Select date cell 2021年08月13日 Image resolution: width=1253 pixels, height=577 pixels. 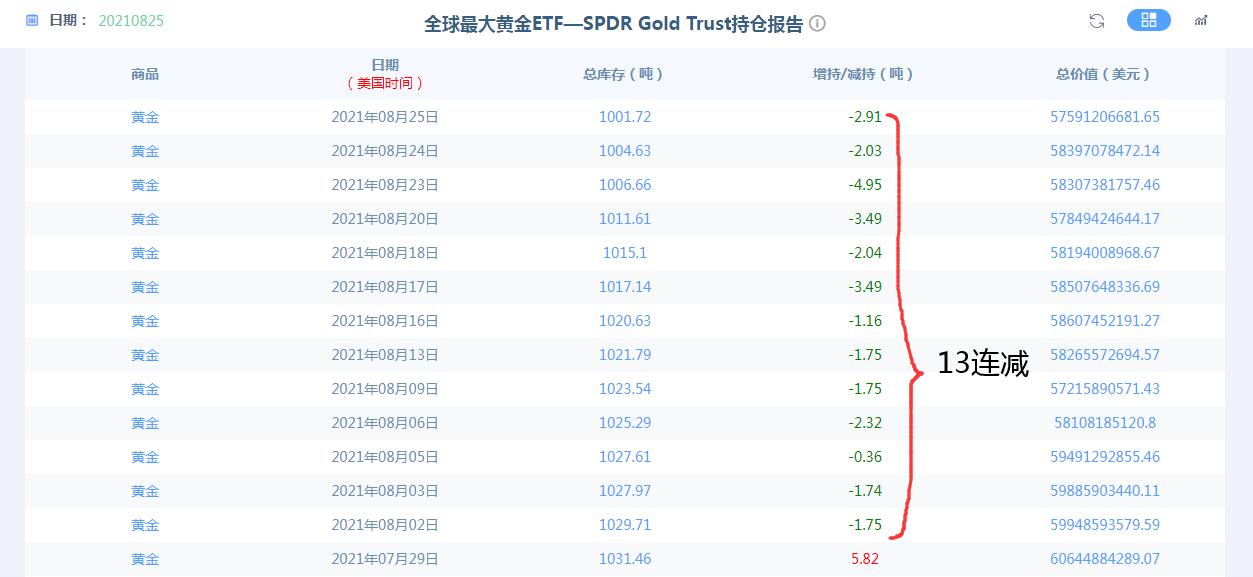point(385,355)
